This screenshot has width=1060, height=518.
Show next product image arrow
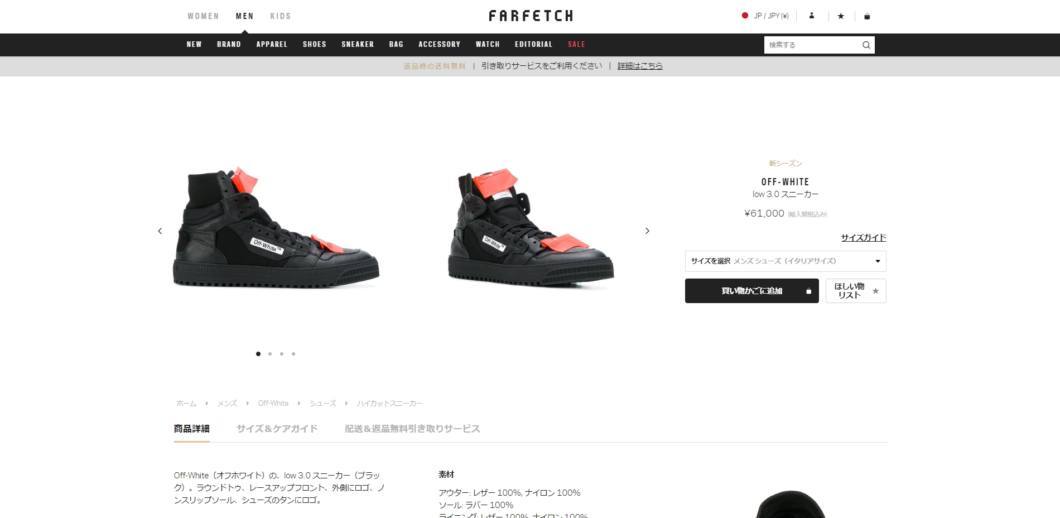pos(647,231)
